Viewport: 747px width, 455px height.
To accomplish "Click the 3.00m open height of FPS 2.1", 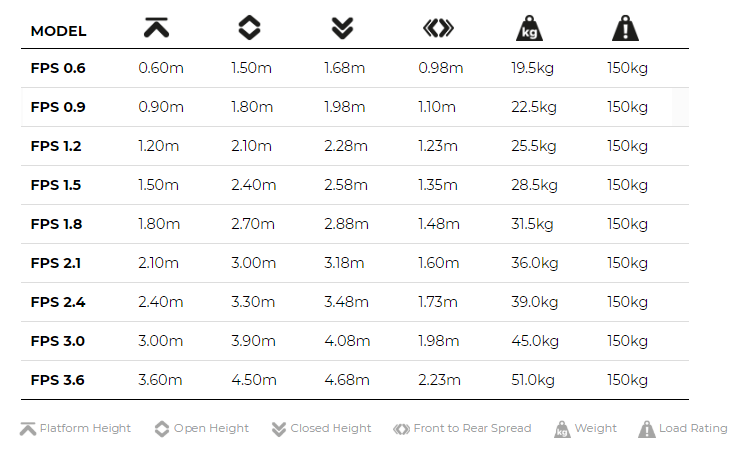I will click(253, 263).
